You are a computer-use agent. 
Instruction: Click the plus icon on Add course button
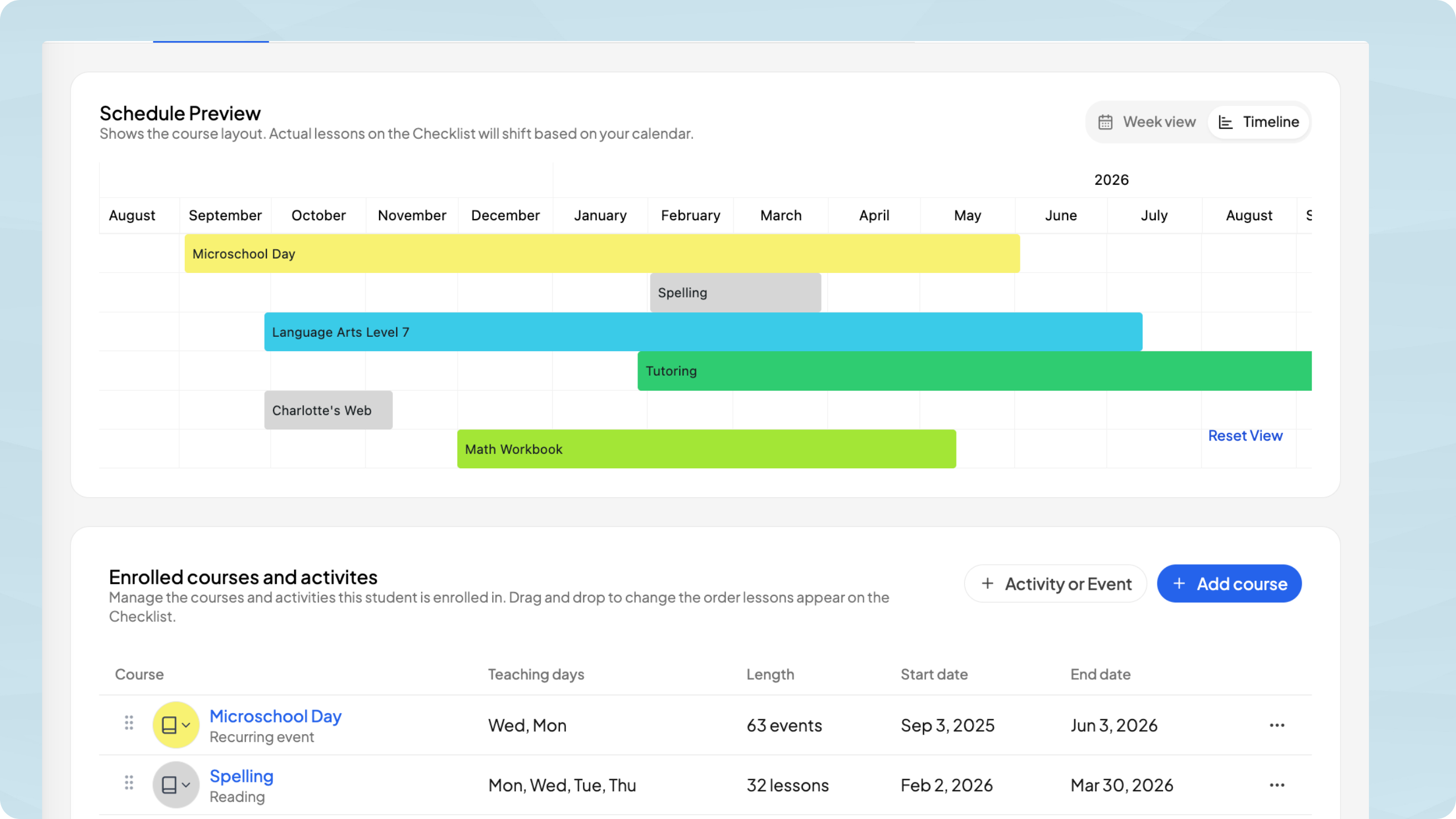(1179, 583)
